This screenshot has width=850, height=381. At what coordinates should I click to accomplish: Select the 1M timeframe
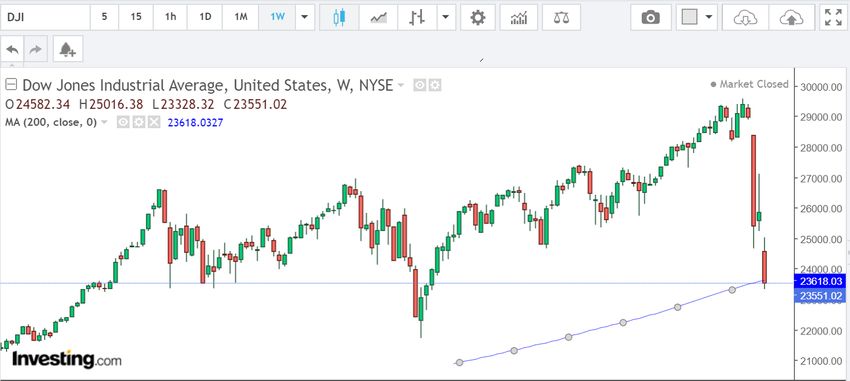(241, 17)
